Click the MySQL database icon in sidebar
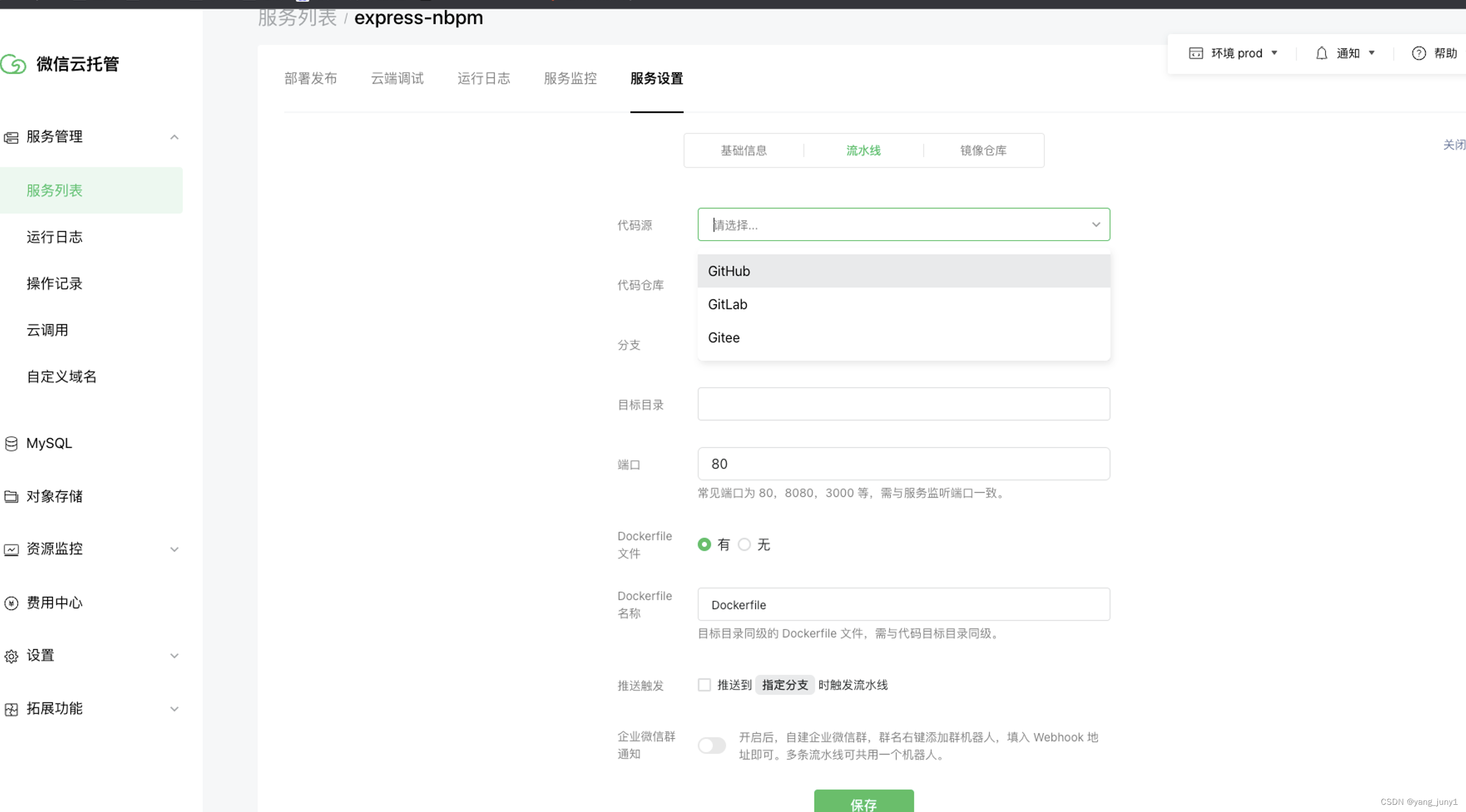The image size is (1466, 812). [11, 443]
